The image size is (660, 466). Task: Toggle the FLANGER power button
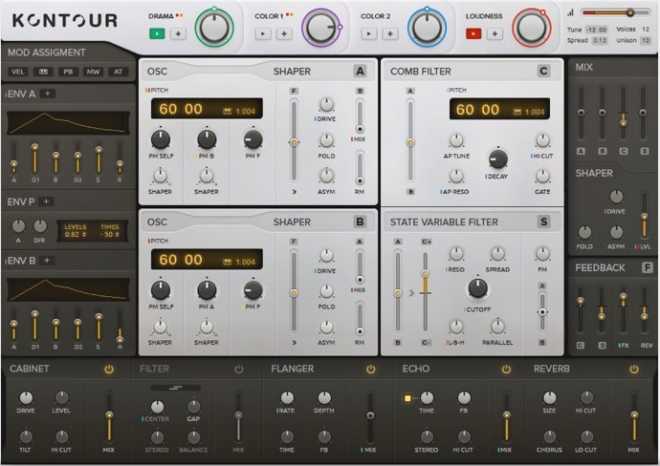[370, 369]
